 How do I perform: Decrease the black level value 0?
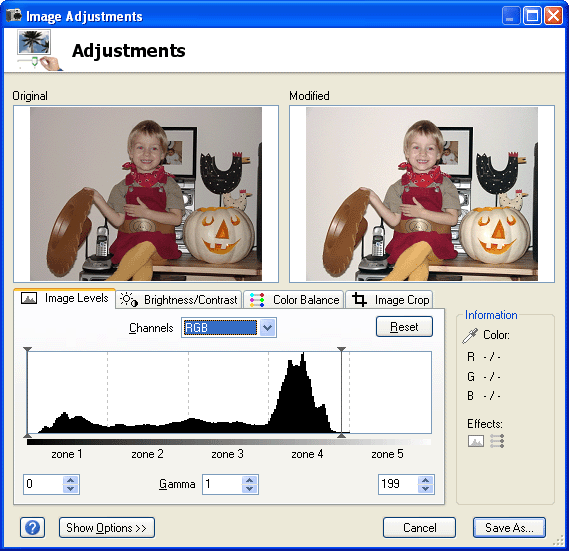tap(71, 489)
